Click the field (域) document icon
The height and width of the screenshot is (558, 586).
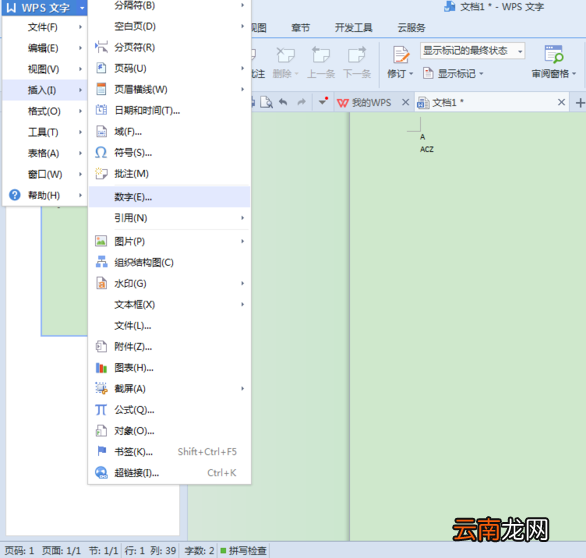(x=101, y=131)
